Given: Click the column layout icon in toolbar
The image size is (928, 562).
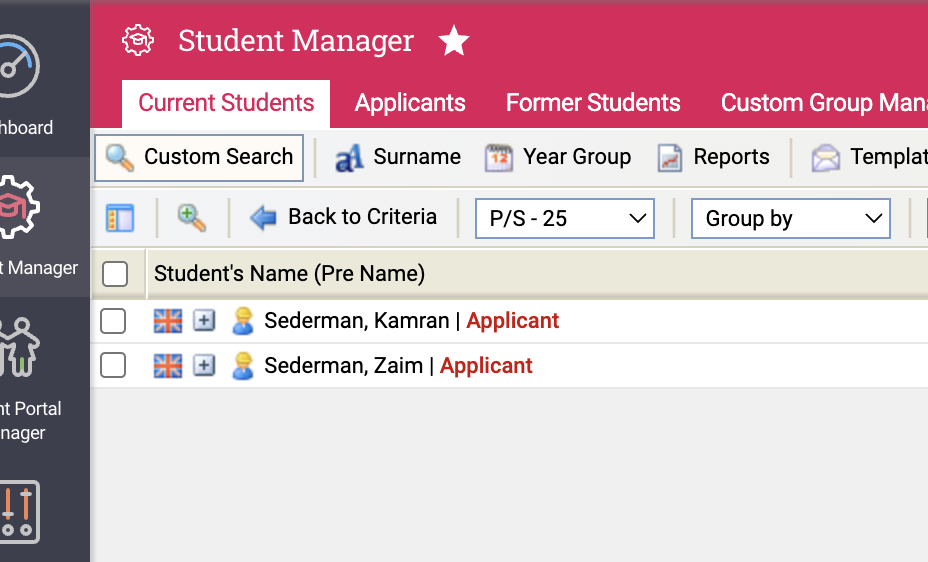Looking at the screenshot, I should point(120,218).
